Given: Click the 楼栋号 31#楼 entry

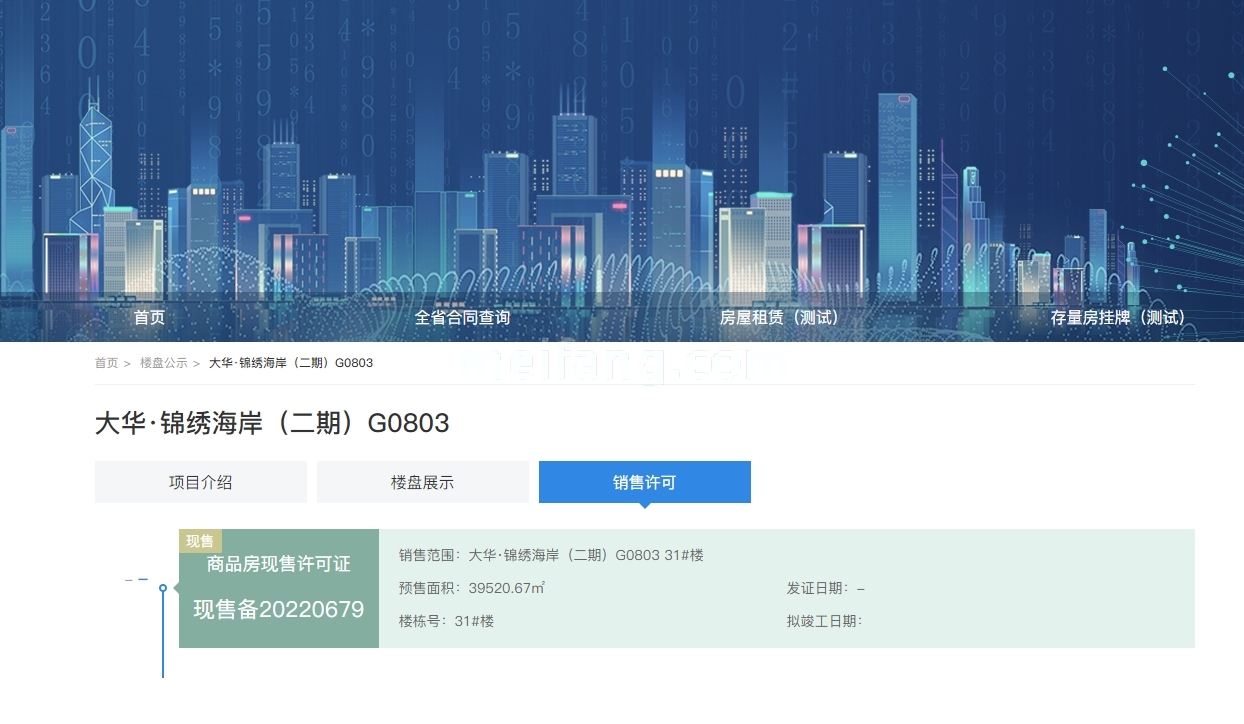Looking at the screenshot, I should [446, 621].
